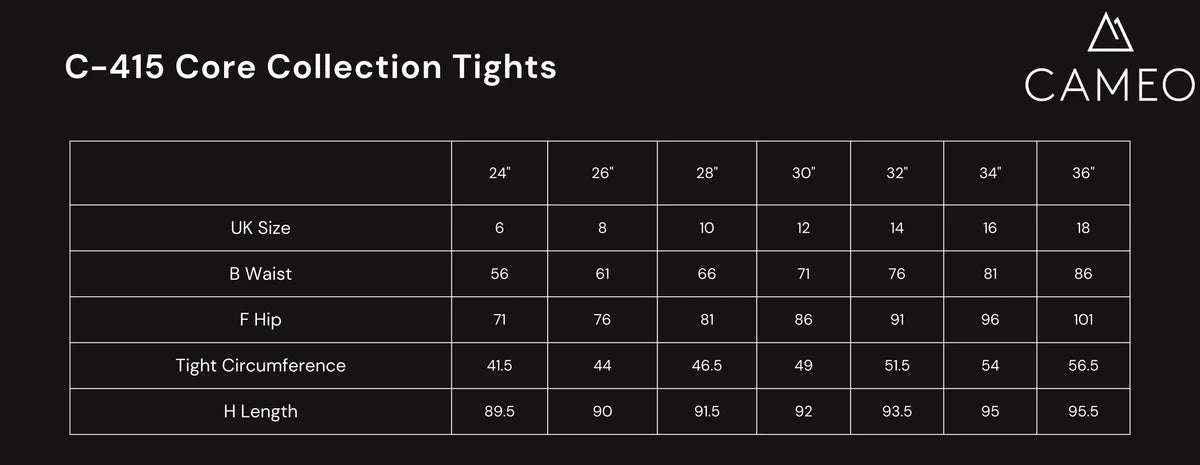Select the 28" size column header

tap(706, 173)
